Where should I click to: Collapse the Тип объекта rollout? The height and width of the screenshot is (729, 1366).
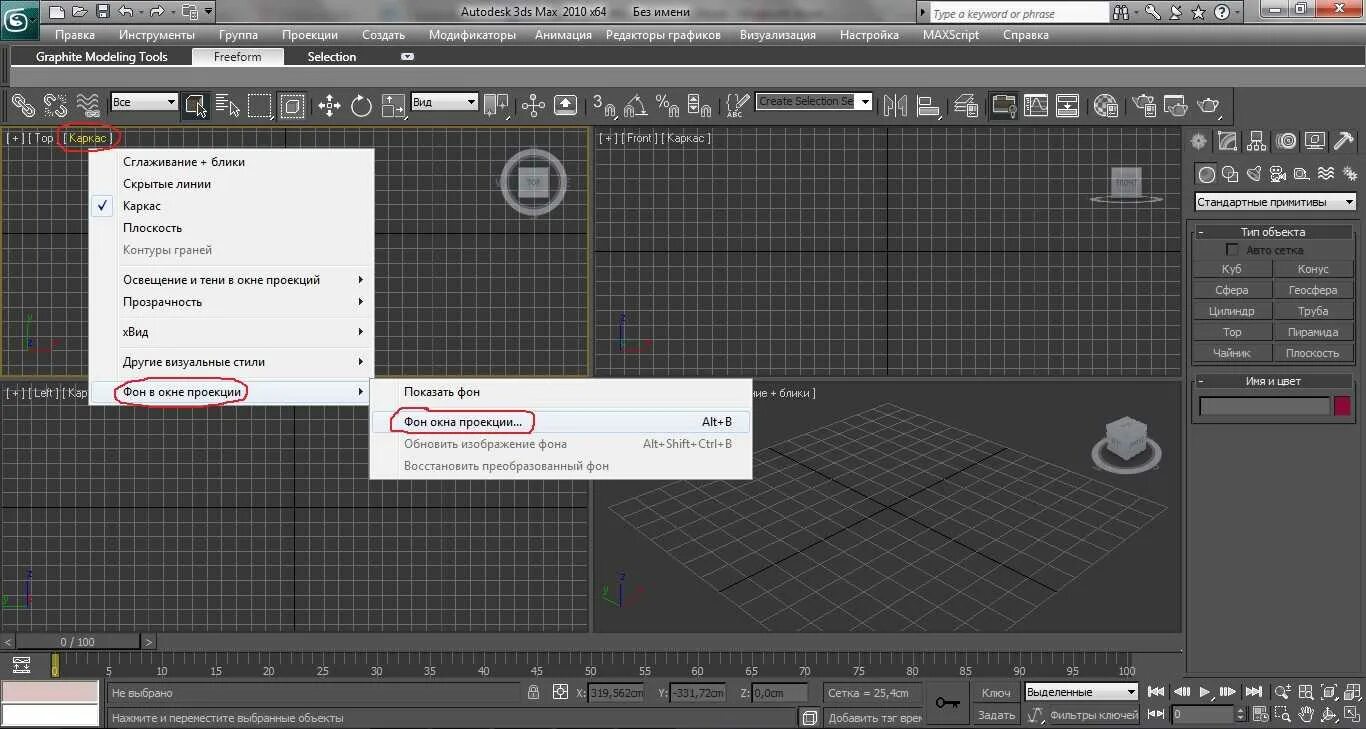tap(1273, 231)
